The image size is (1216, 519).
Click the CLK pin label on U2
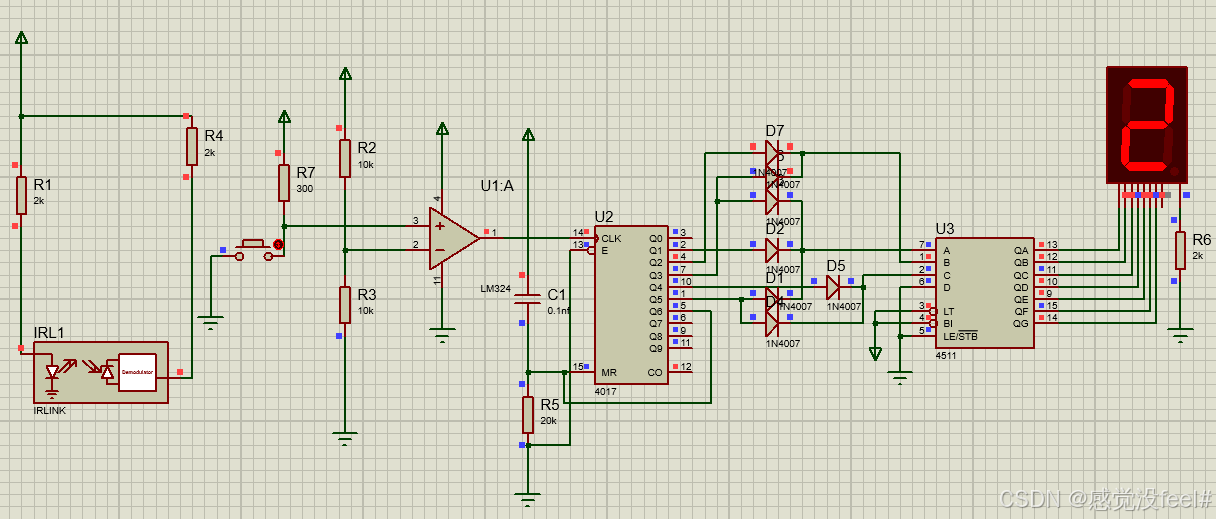[x=612, y=238]
